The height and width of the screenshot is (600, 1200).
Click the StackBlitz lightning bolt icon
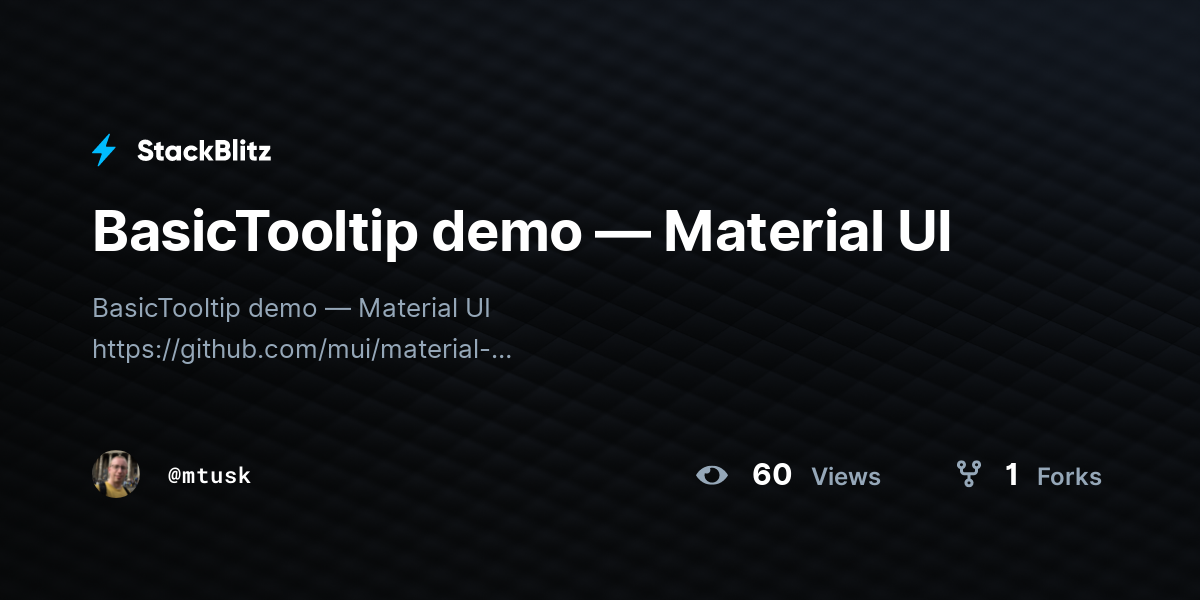[x=104, y=151]
